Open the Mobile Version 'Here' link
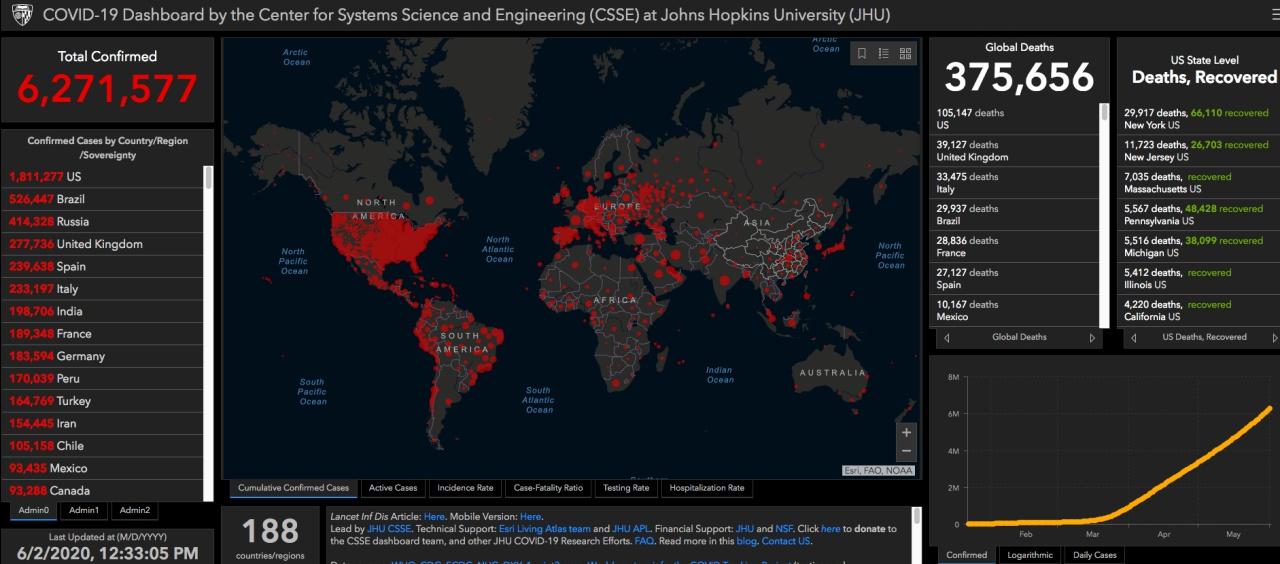The width and height of the screenshot is (1280, 564). 530,517
